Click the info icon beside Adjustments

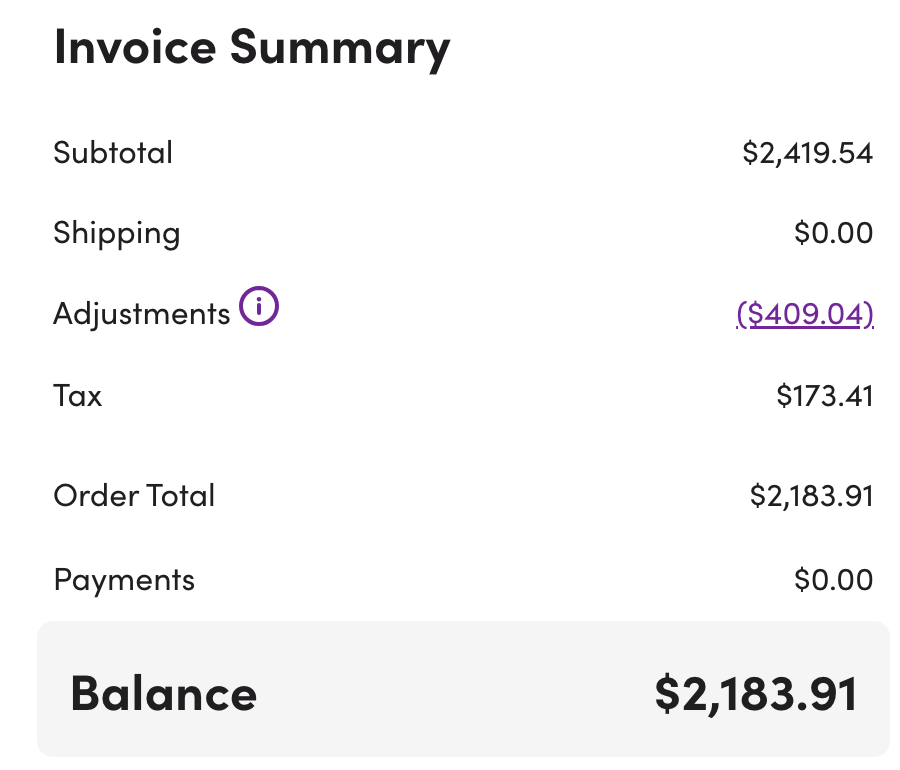(259, 307)
